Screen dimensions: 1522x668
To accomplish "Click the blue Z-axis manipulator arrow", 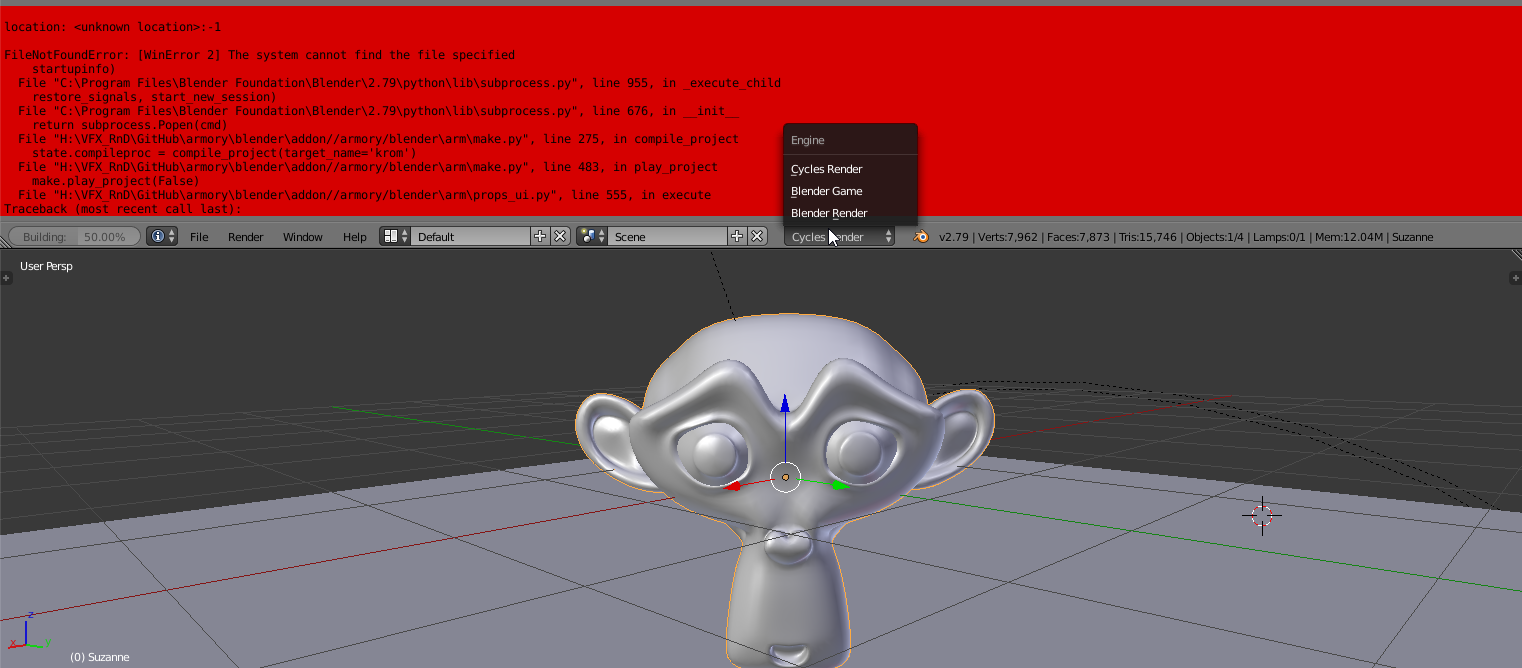I will pos(785,403).
